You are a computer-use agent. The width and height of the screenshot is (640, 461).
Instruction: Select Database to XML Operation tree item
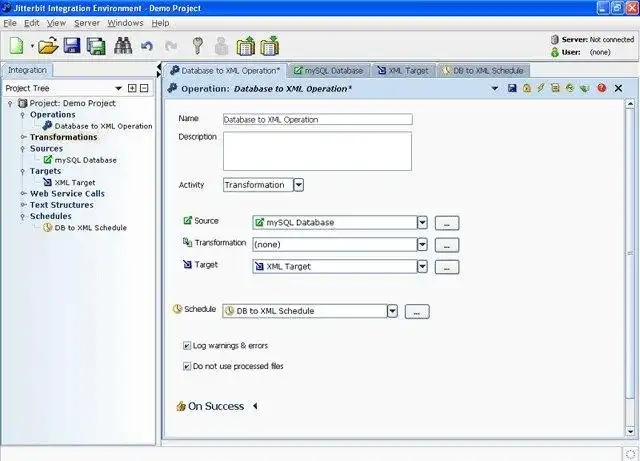coord(98,126)
